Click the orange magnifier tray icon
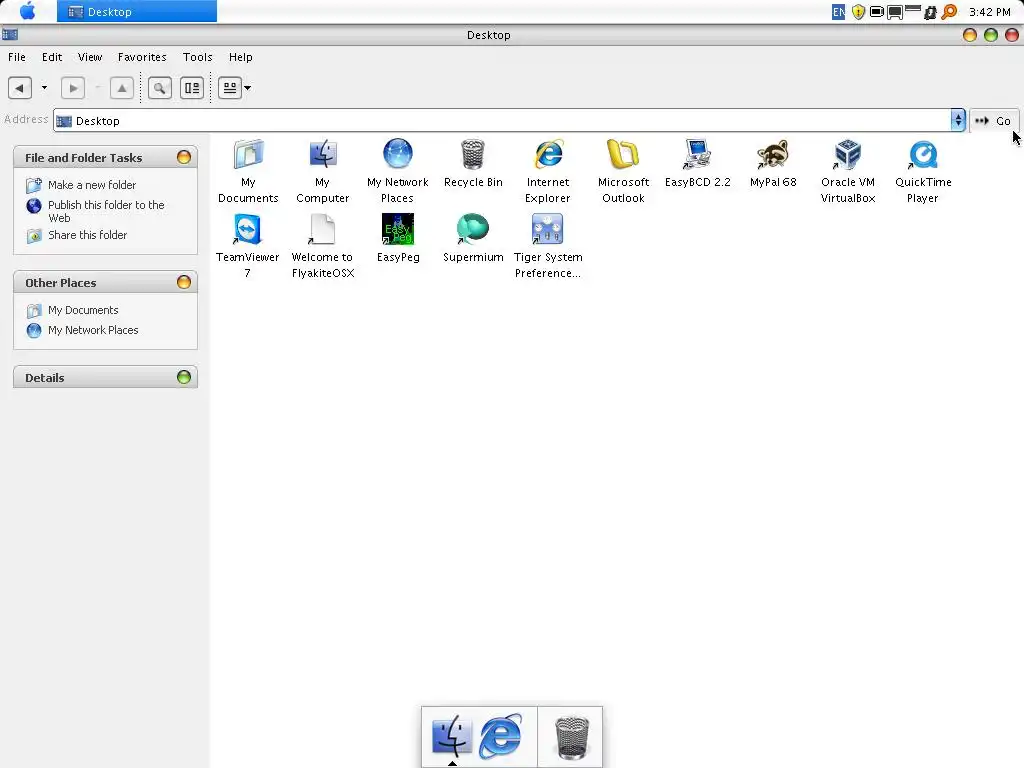1024x768 pixels. [x=949, y=12]
